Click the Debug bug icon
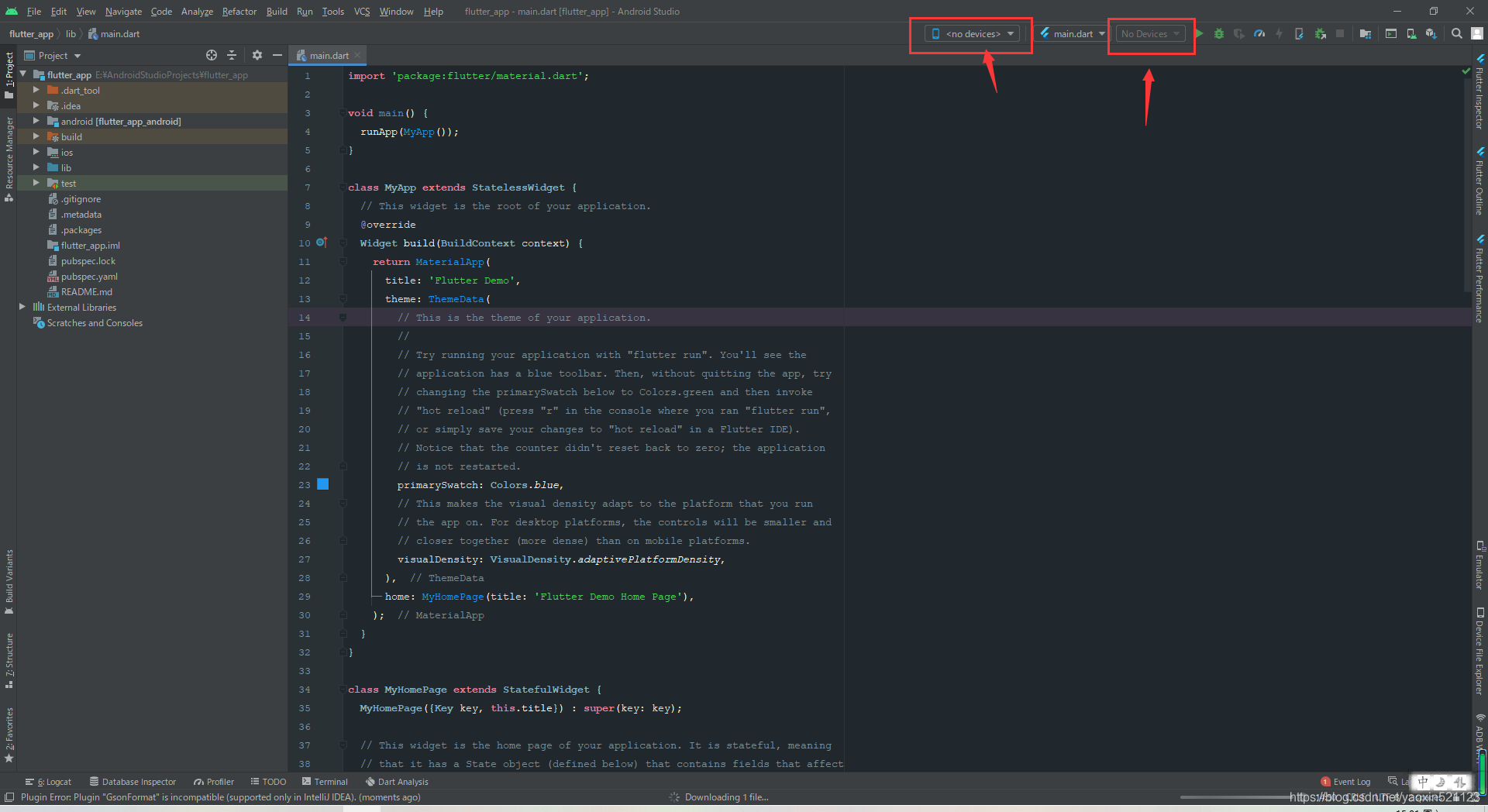The height and width of the screenshot is (812, 1488). pos(1219,33)
